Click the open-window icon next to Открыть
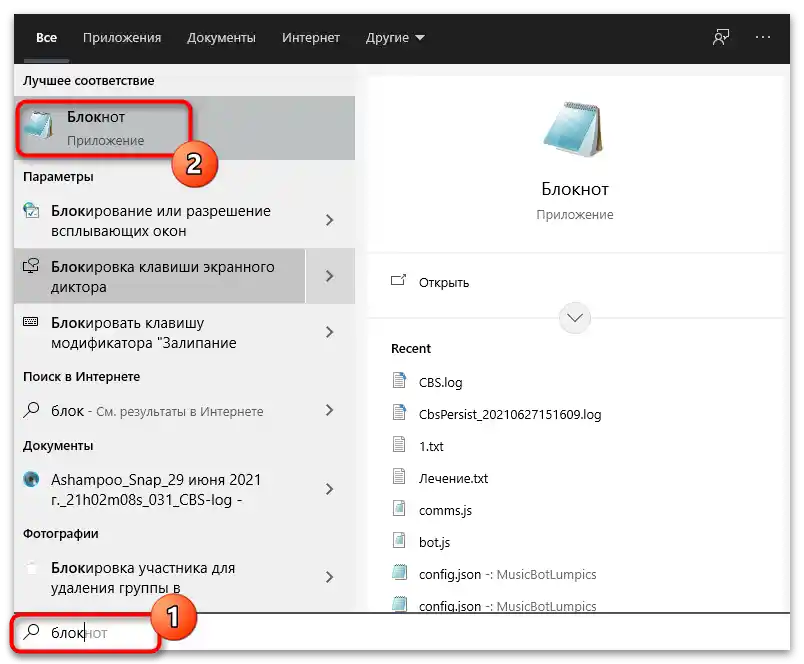The image size is (804, 664). click(398, 280)
